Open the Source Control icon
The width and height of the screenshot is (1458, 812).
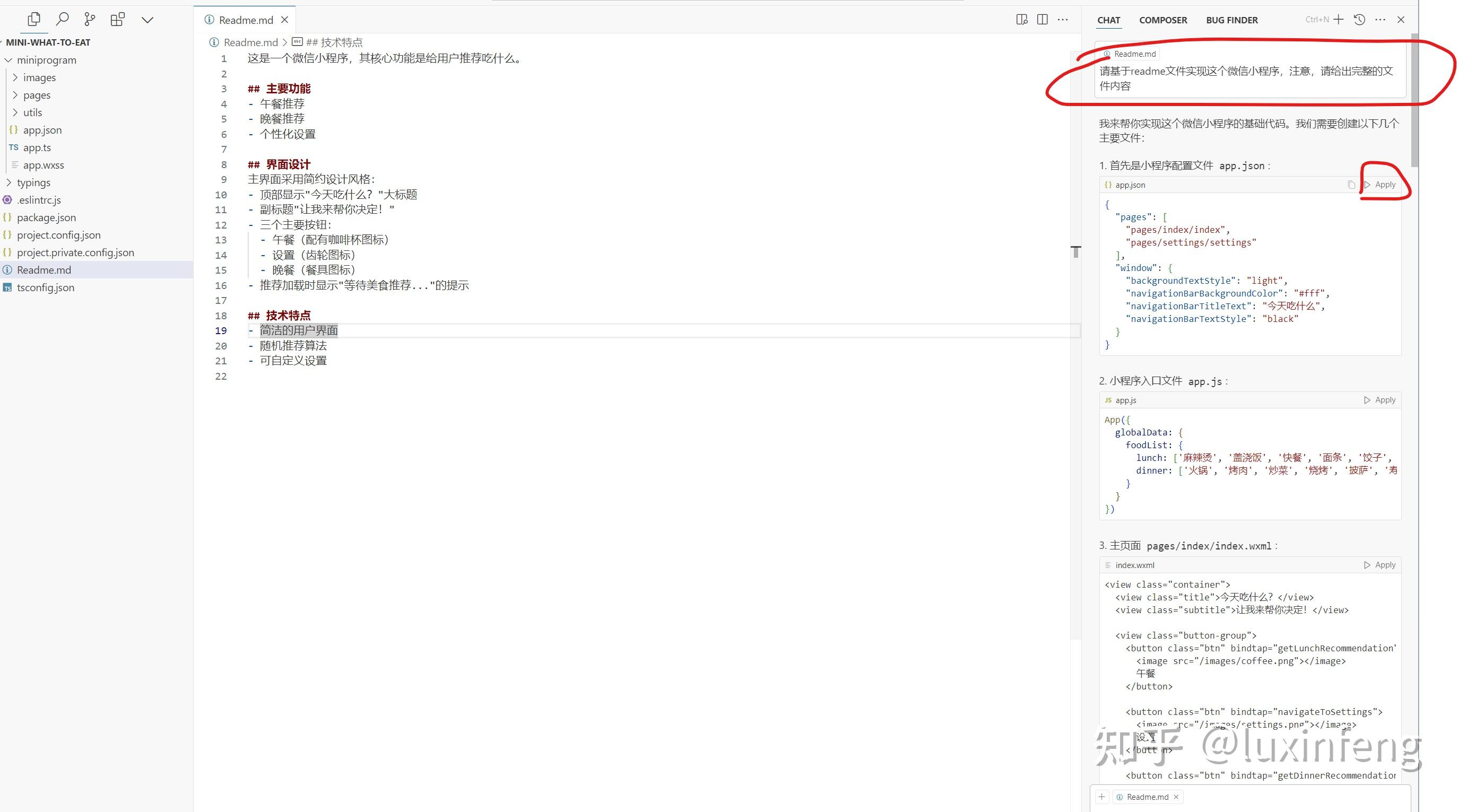(x=90, y=20)
